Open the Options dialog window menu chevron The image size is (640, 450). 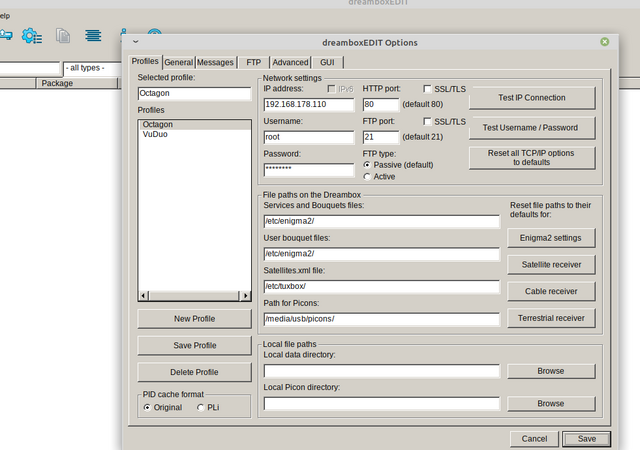136,42
